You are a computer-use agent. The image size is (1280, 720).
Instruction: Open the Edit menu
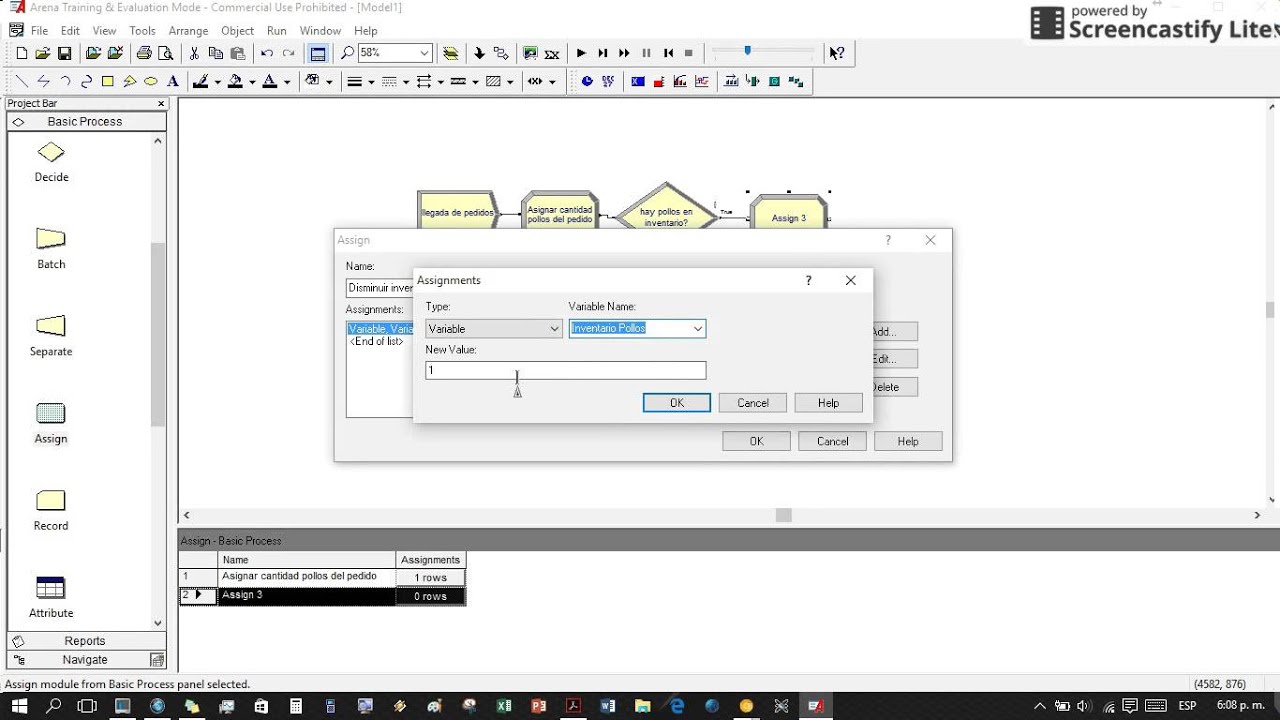click(70, 31)
